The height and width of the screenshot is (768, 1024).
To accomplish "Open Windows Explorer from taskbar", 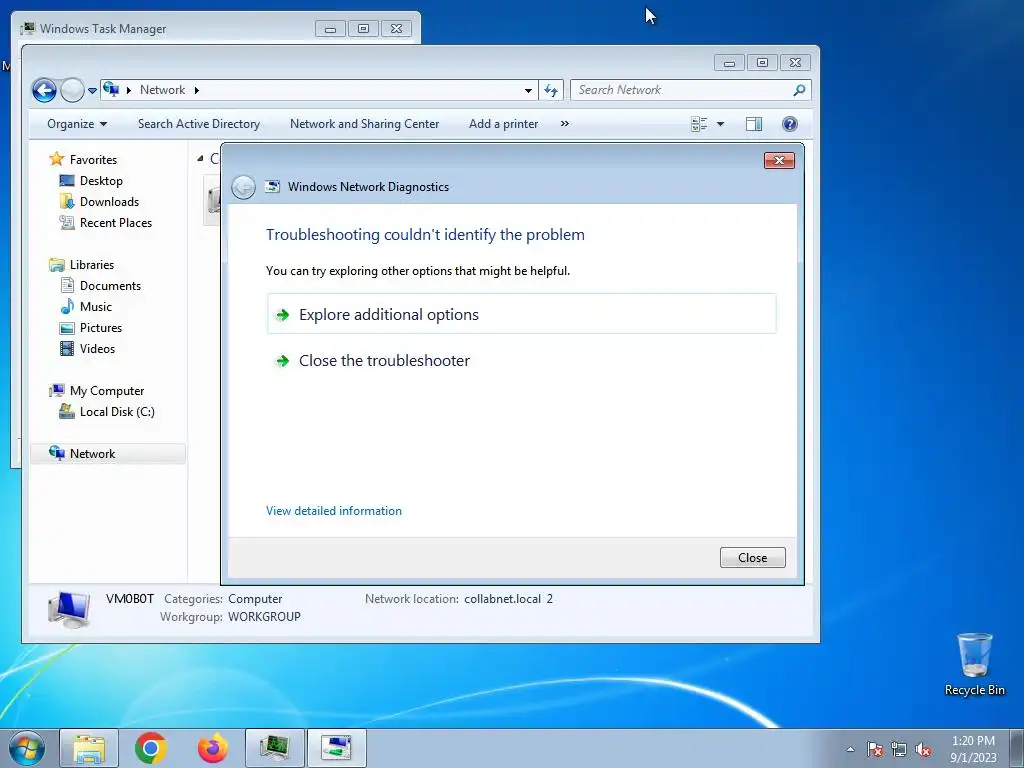I will (x=89, y=748).
